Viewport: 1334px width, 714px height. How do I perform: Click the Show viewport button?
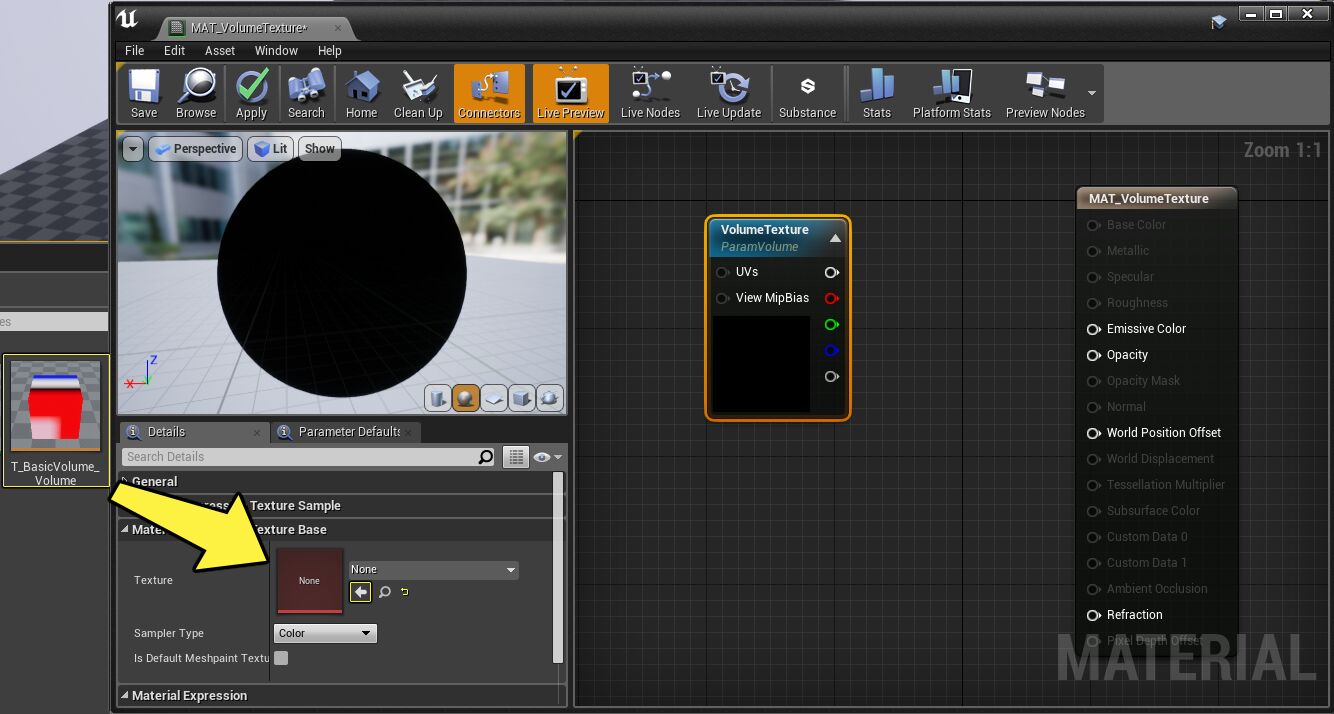[320, 149]
